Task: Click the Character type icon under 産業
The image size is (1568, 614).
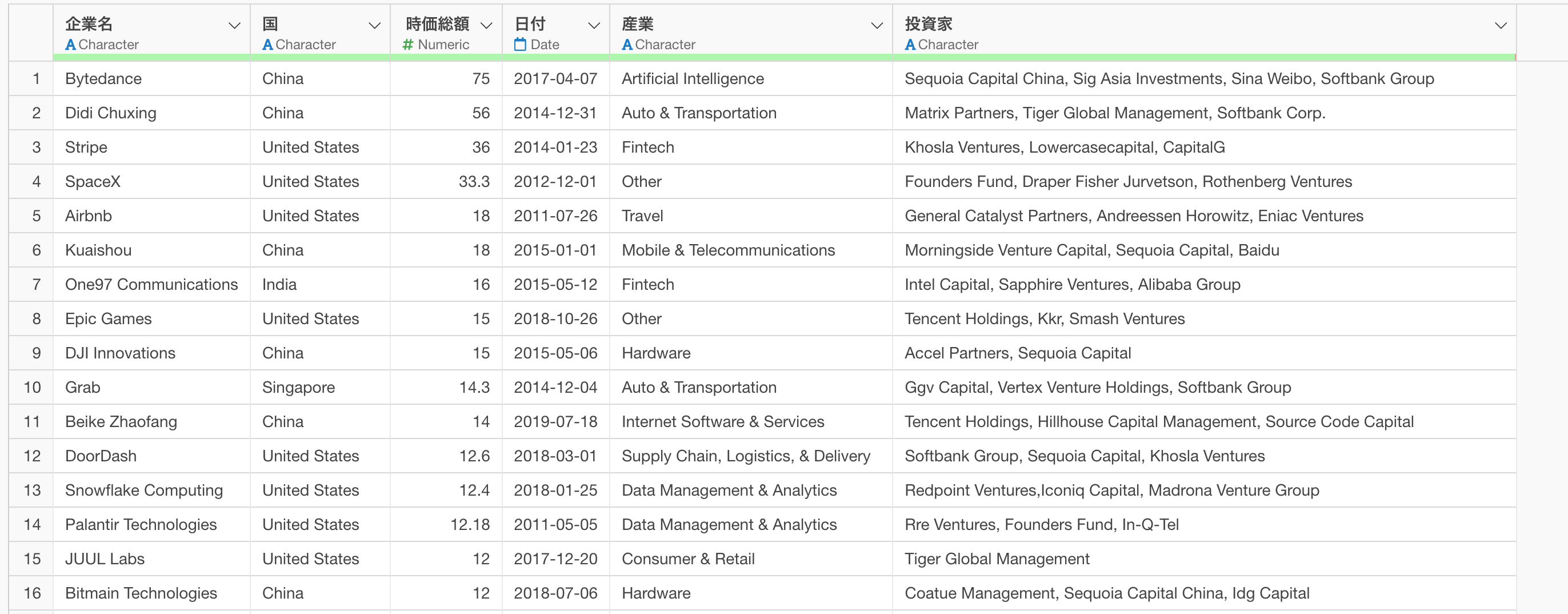Action: tap(627, 45)
